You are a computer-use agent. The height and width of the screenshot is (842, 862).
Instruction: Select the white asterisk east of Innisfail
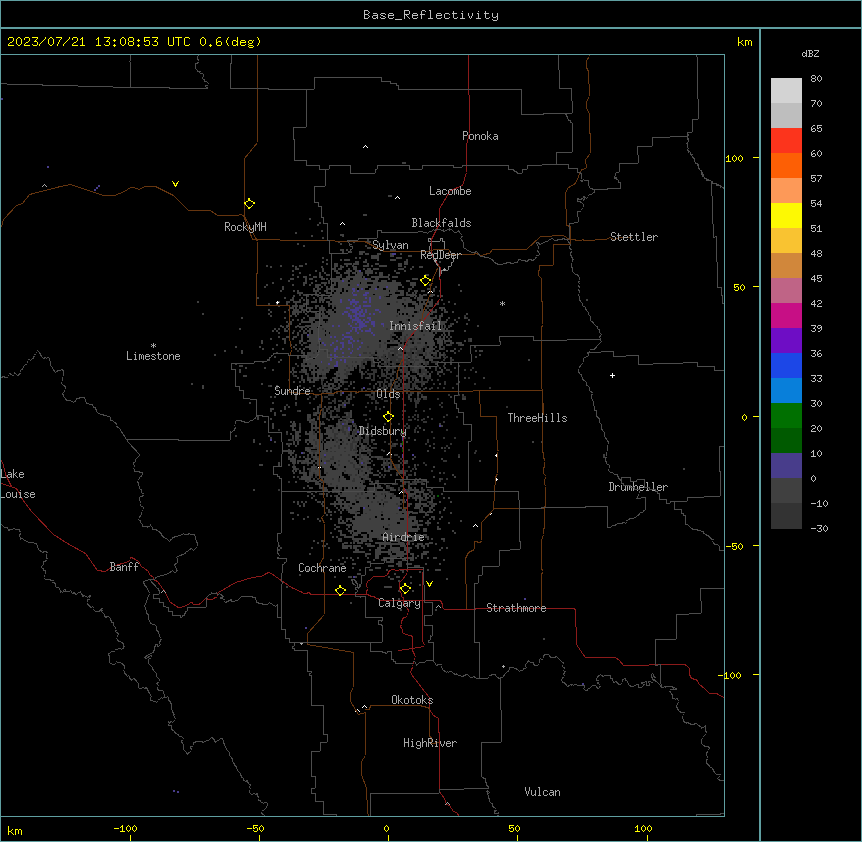click(502, 303)
